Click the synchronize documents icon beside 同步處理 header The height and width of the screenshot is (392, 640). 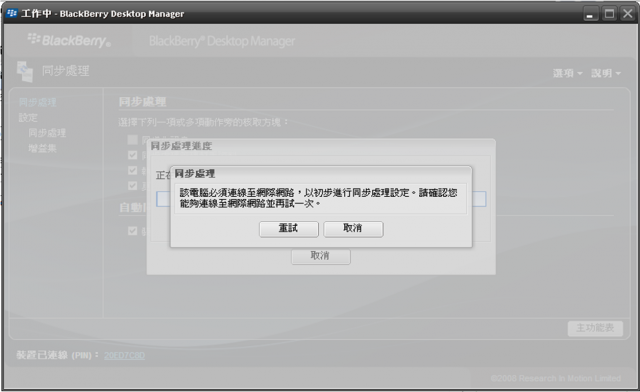[25, 71]
